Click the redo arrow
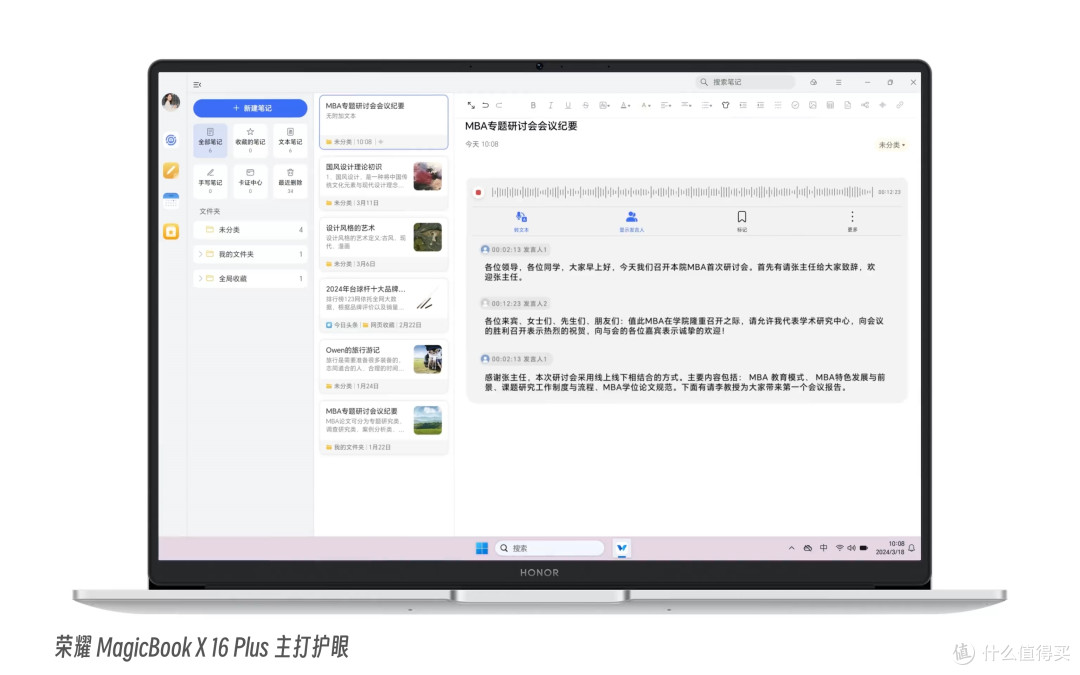The image size is (1080, 675). click(499, 105)
